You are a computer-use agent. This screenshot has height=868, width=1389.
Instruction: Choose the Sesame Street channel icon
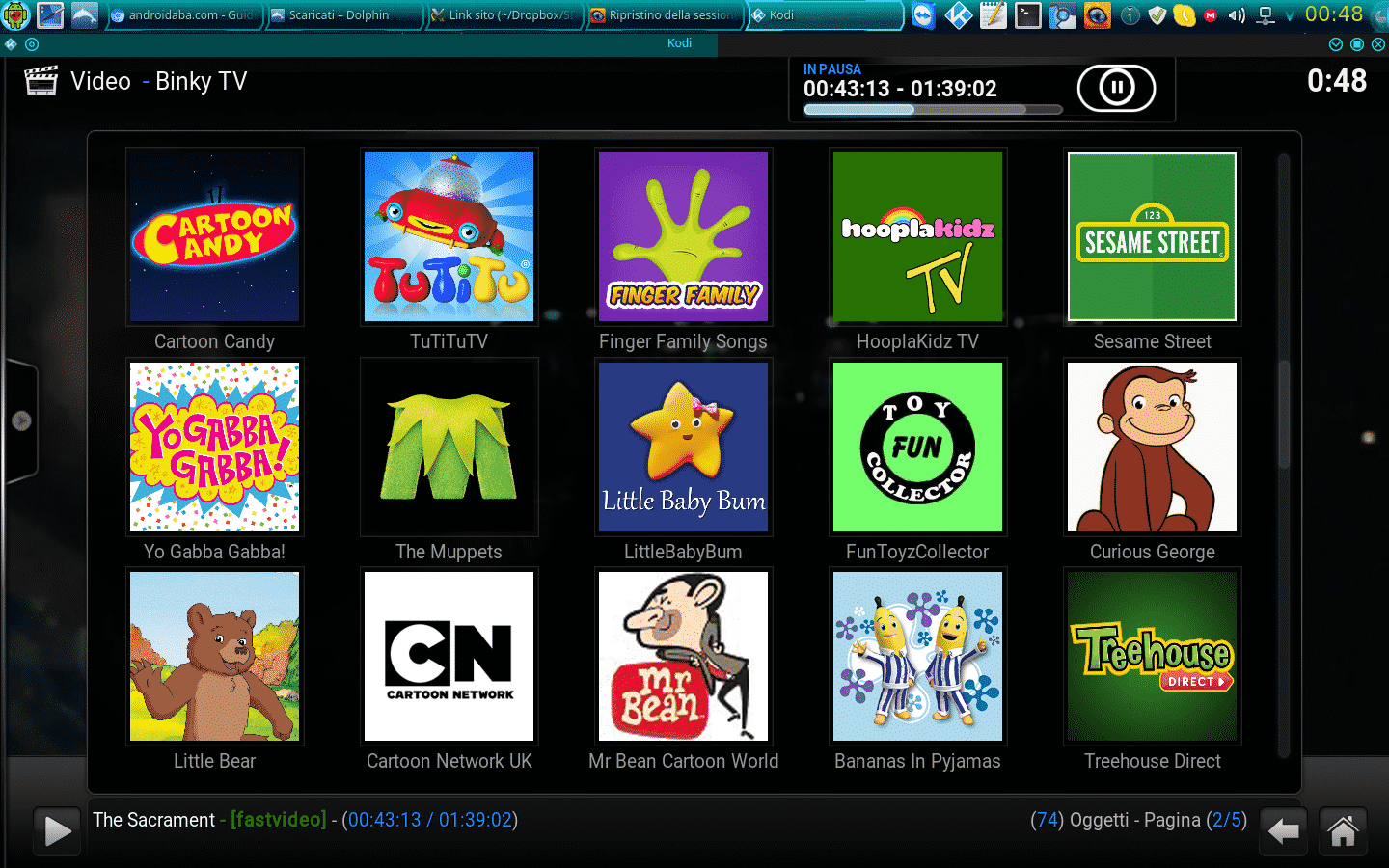1153,236
